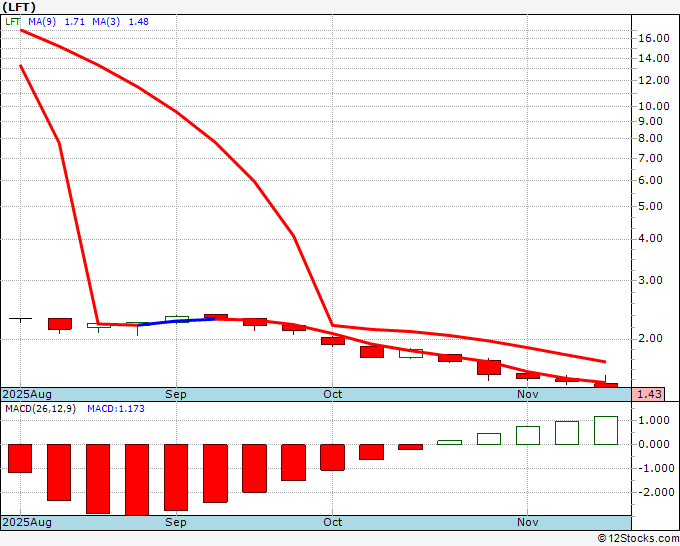680x546 pixels.
Task: Click the 14.00 price axis label
Action: click(x=654, y=59)
